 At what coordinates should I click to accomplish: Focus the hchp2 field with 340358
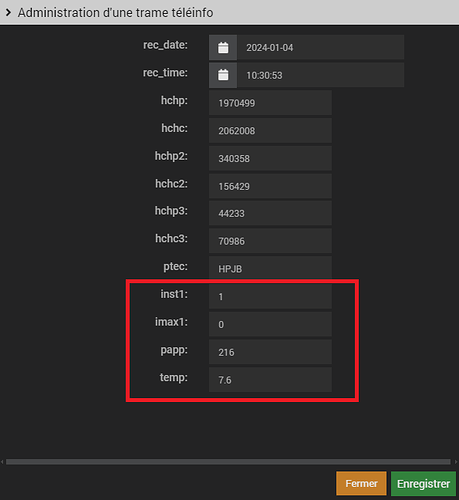[270, 158]
